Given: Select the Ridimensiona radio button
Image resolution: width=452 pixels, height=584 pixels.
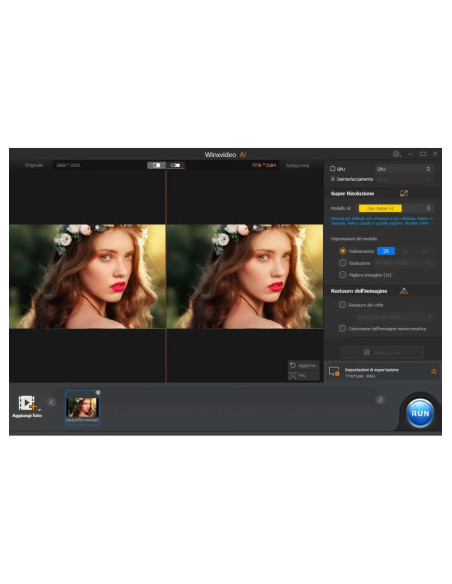Looking at the screenshot, I should tap(343, 251).
